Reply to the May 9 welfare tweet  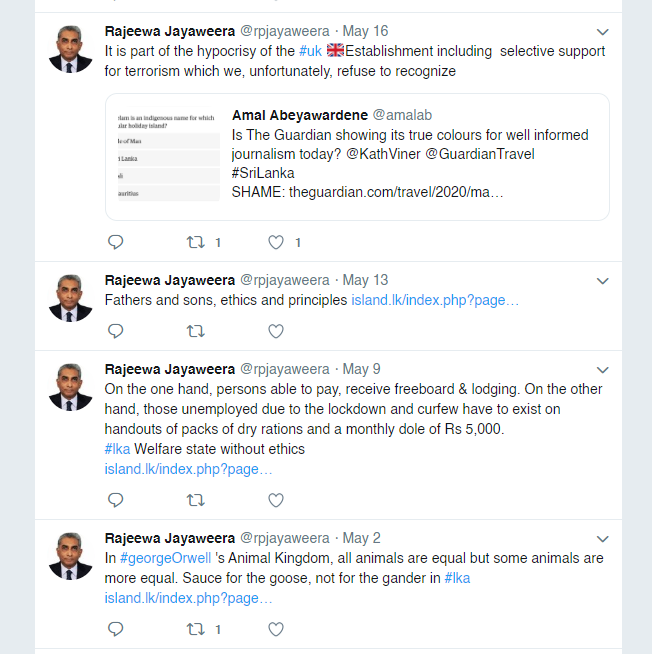pos(116,500)
